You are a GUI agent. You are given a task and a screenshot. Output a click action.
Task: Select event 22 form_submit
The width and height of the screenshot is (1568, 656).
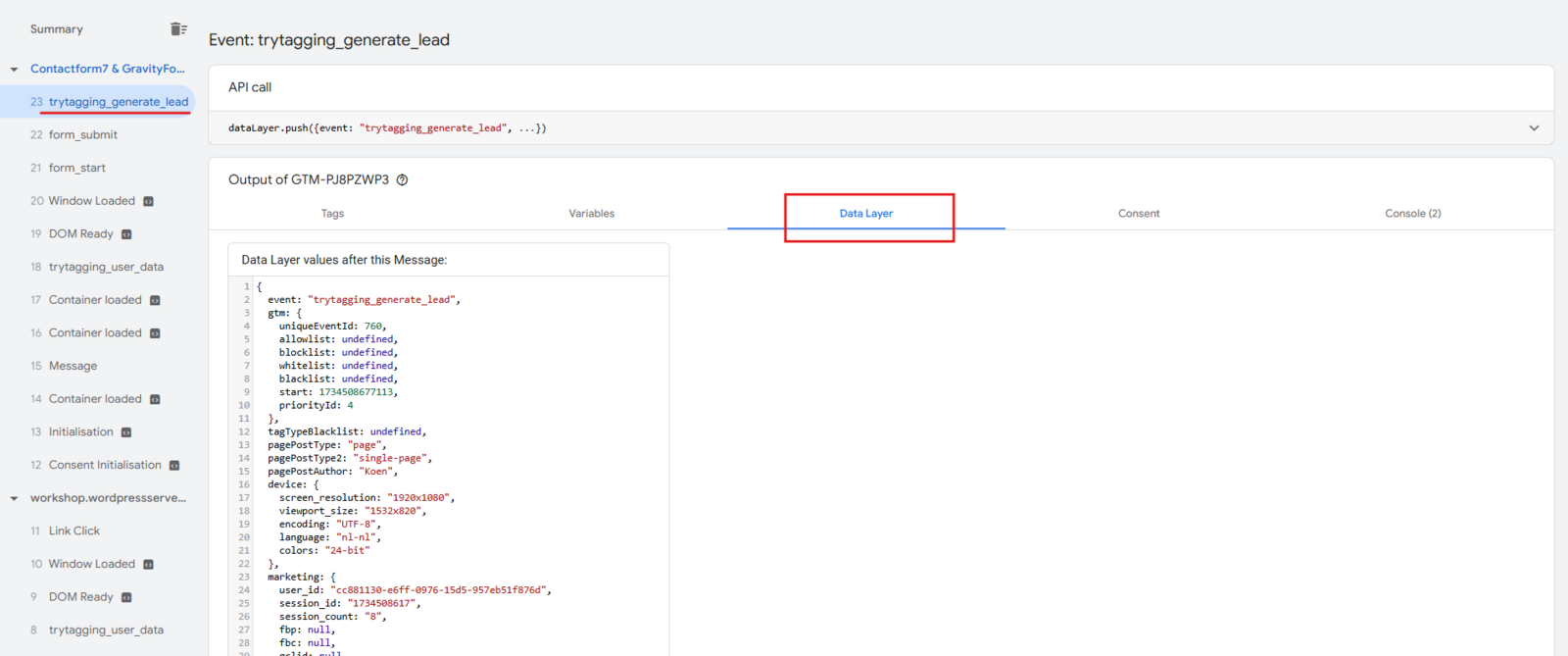click(82, 135)
